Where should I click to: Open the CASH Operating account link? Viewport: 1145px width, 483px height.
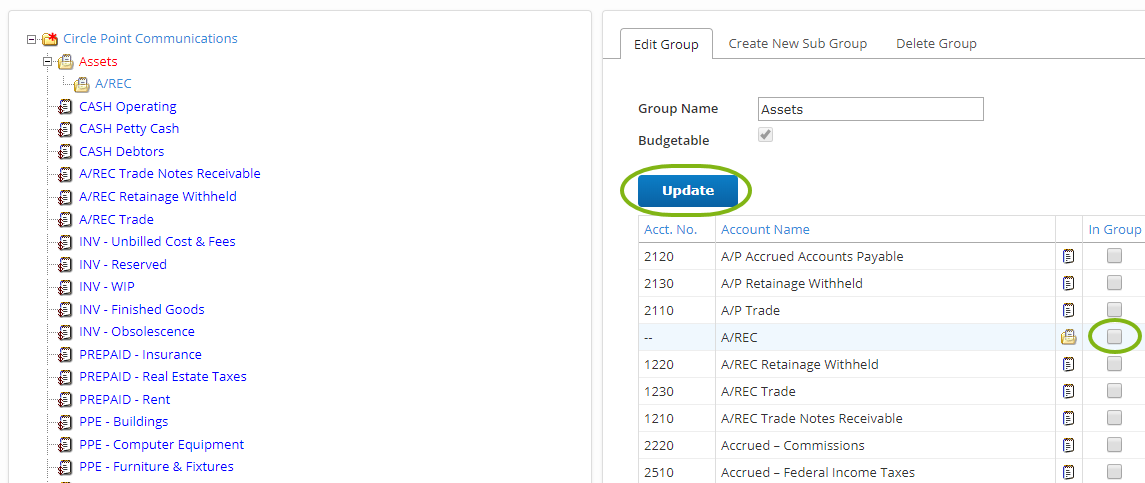coord(128,107)
